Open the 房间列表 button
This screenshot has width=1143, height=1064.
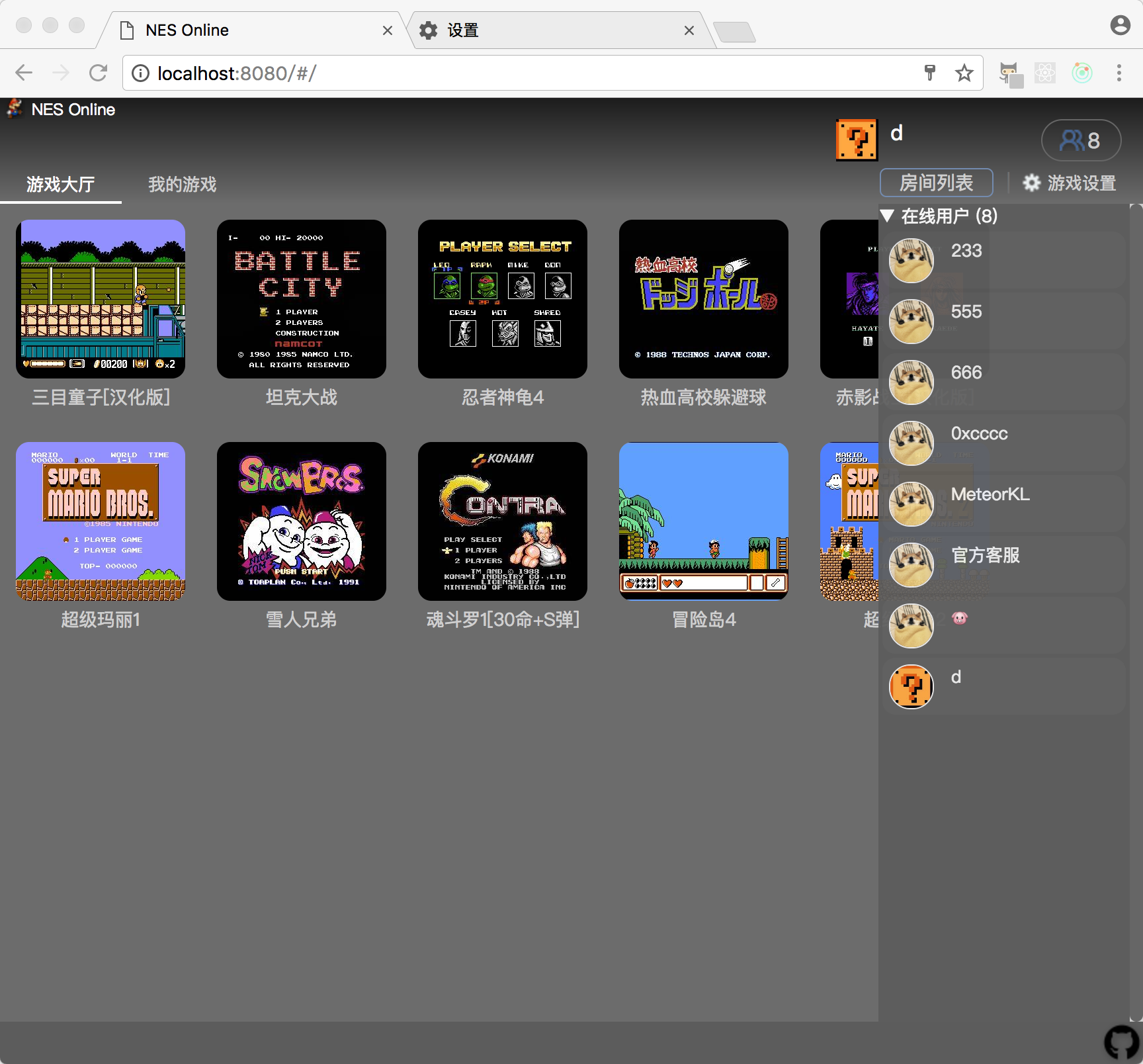click(937, 183)
